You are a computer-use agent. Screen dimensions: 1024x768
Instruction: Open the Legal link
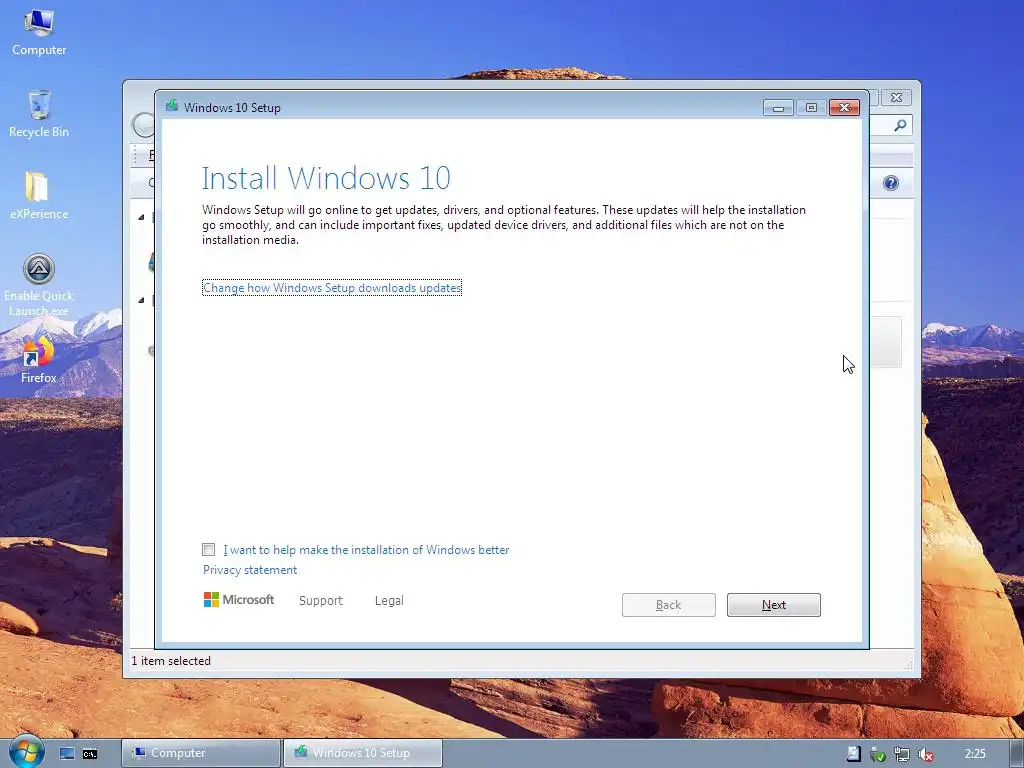coord(389,601)
